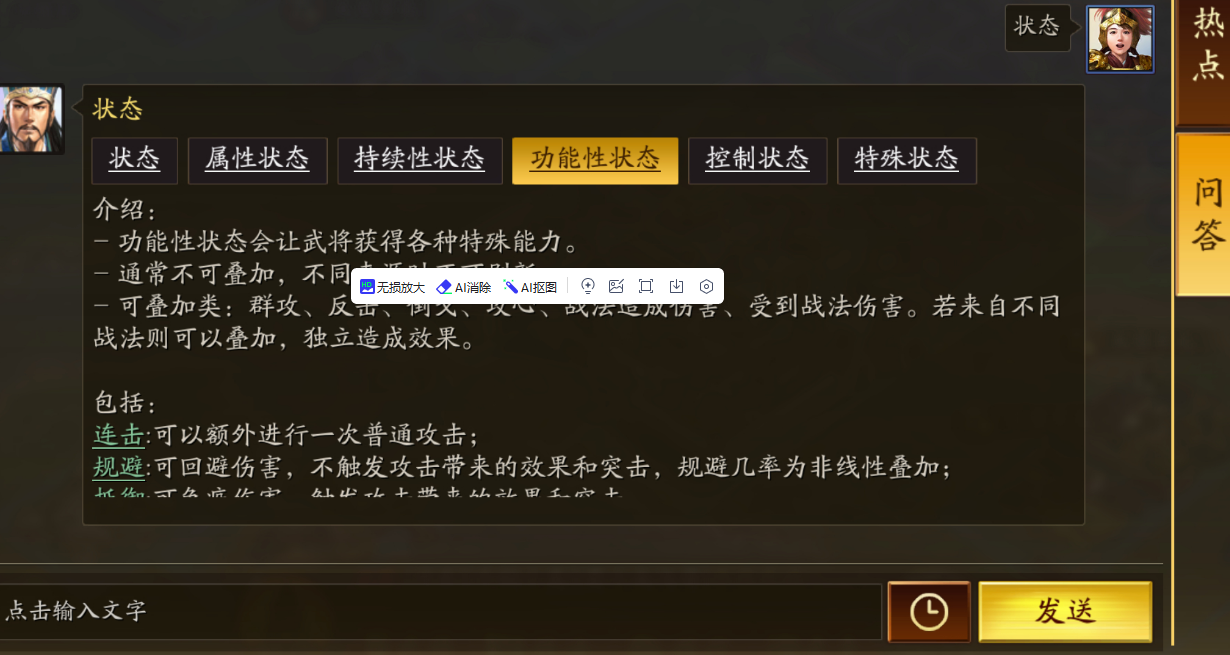The width and height of the screenshot is (1230, 655).
Task: Switch to the 状态 tab
Action: pos(135,160)
